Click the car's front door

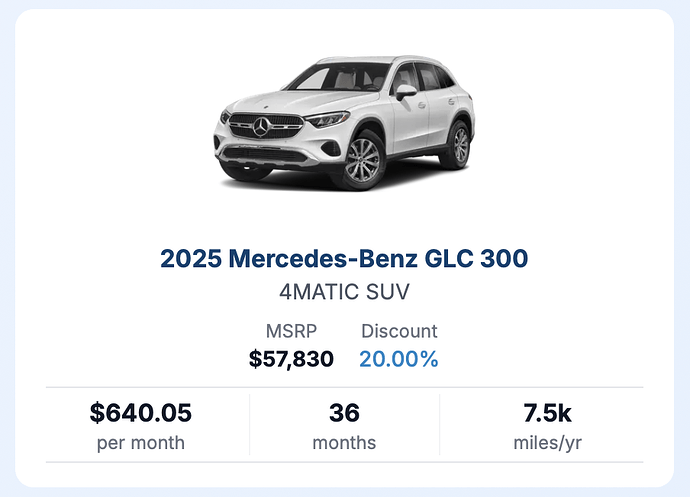tap(410, 115)
